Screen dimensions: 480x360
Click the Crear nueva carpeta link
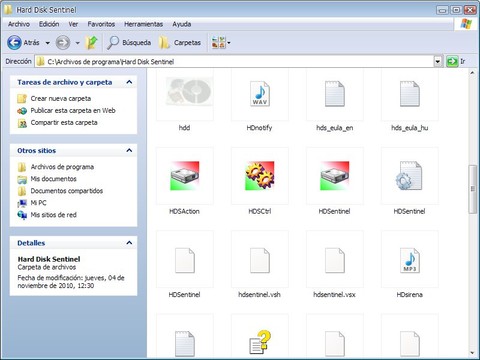(61, 99)
